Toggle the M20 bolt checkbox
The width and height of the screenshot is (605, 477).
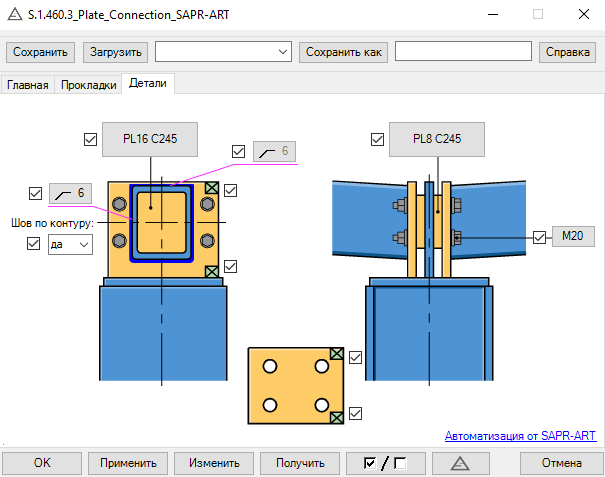539,237
